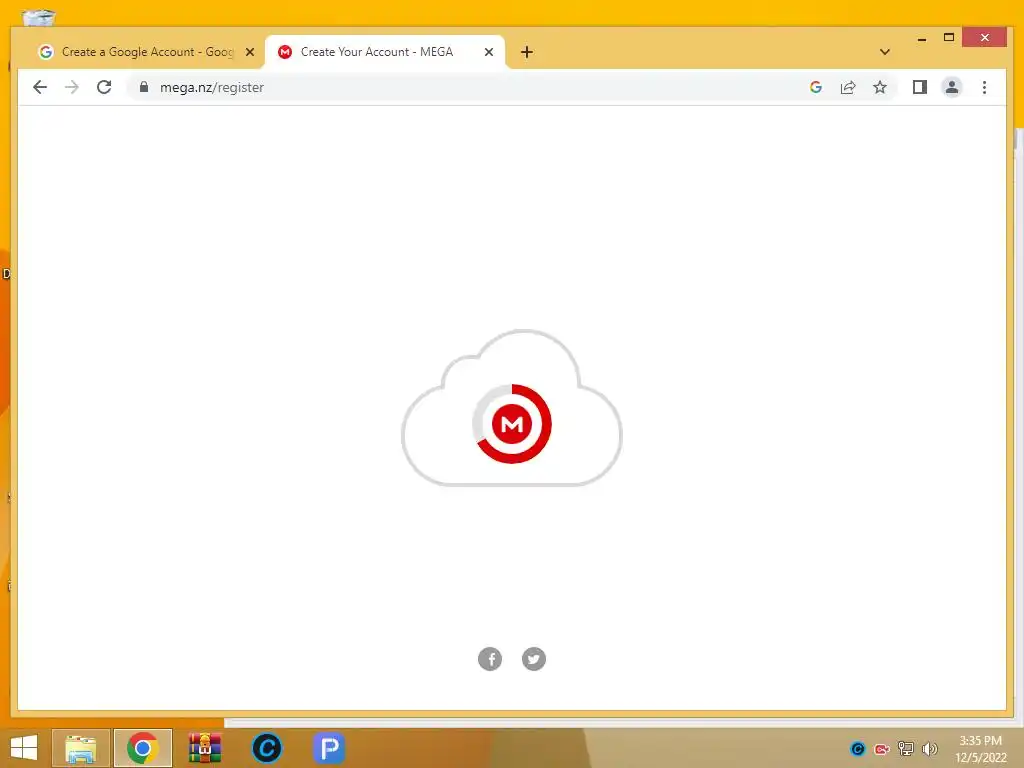Click the forward navigation arrow
Image resolution: width=1024 pixels, height=768 pixels.
click(72, 88)
